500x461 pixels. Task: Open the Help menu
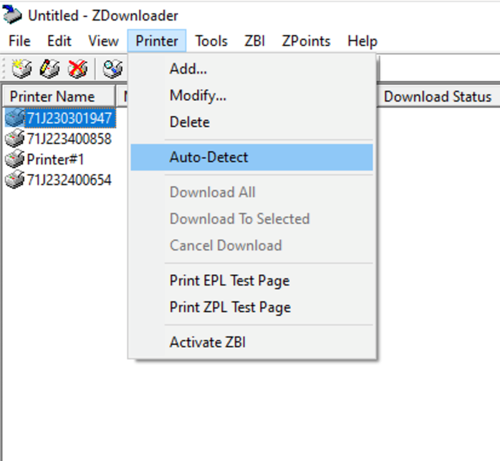pos(362,41)
